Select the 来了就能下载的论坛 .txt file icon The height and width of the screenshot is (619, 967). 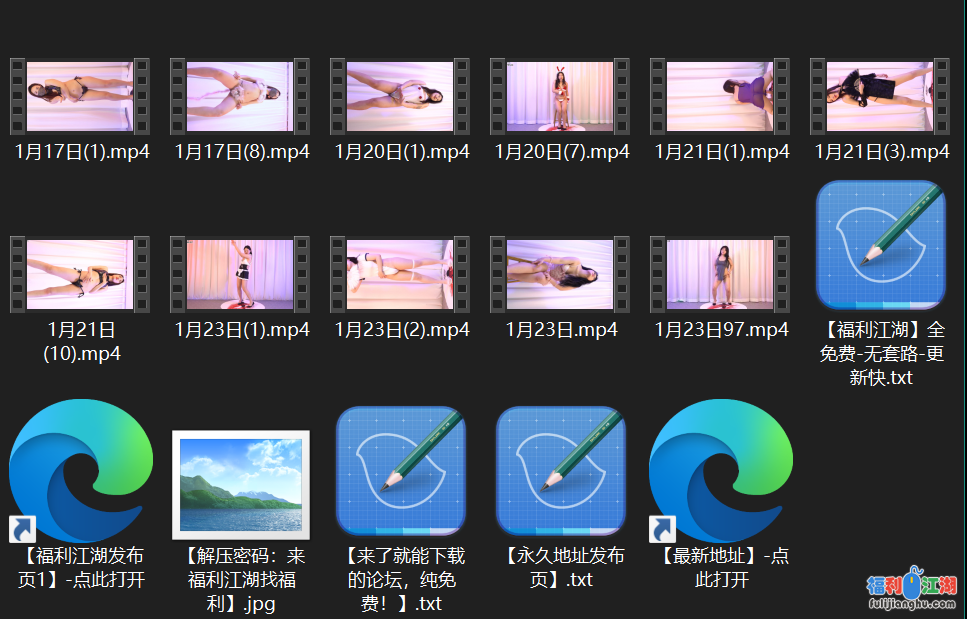400,470
